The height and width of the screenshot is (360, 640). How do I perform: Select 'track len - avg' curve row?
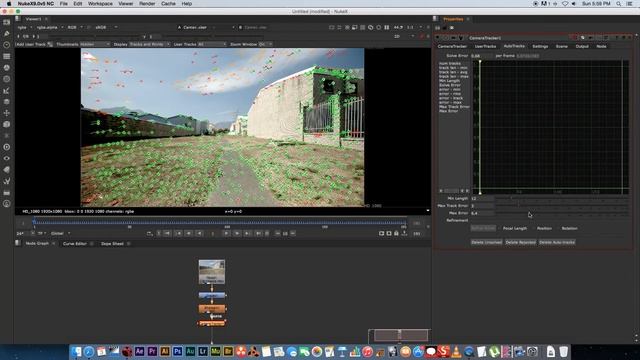(453, 72)
